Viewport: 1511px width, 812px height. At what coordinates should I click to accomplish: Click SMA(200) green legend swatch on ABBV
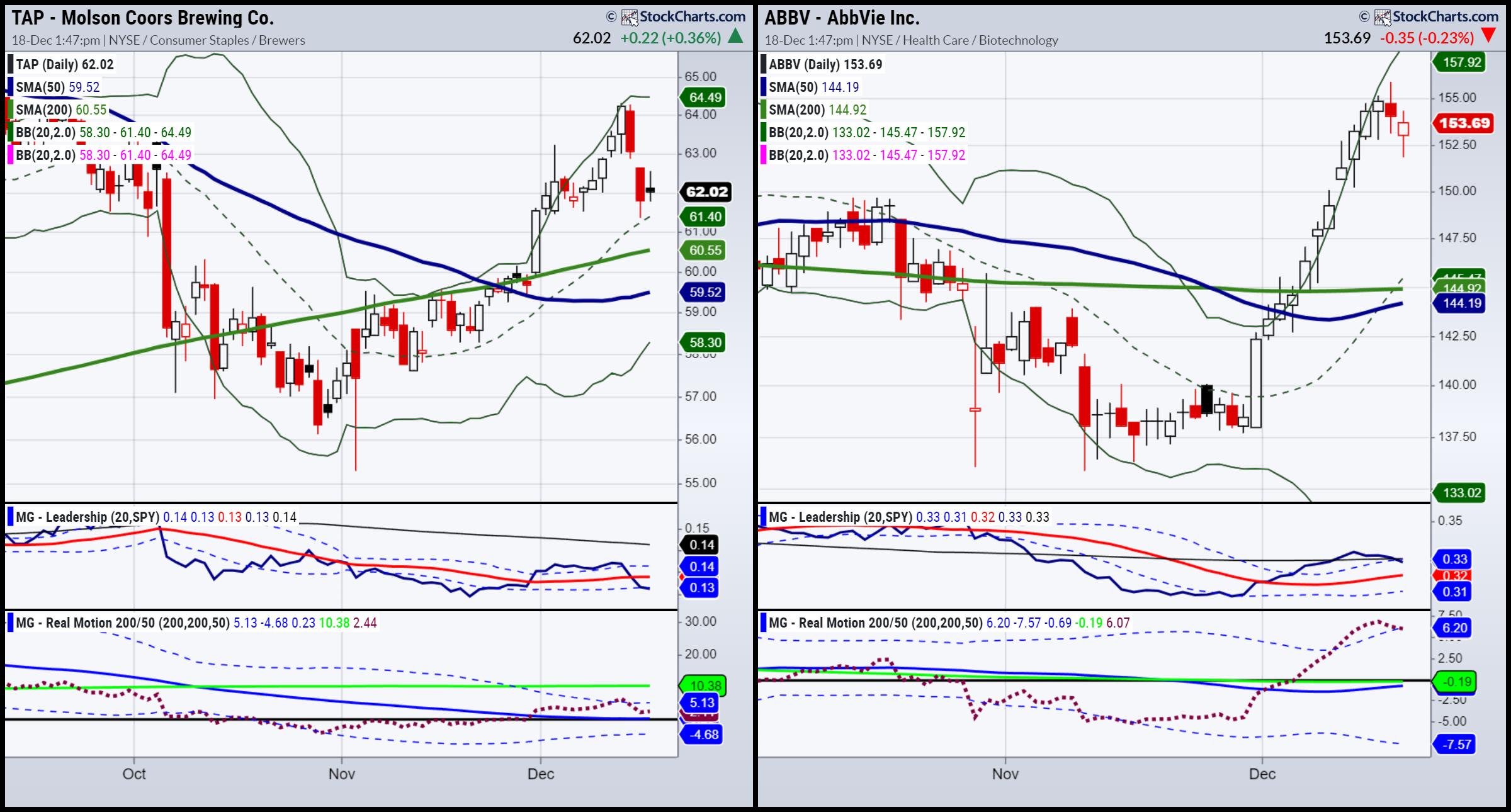click(763, 110)
